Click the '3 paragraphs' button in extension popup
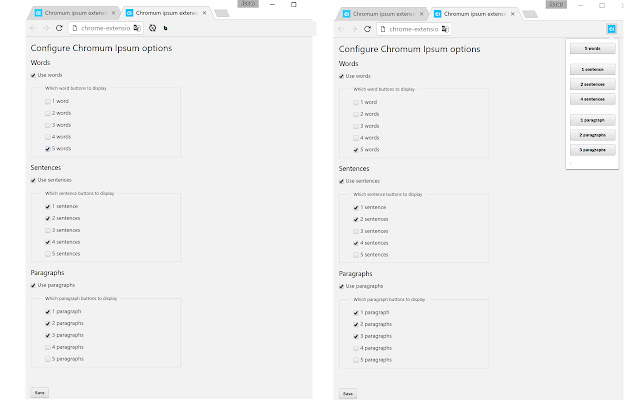The height and width of the screenshot is (400, 640). [x=592, y=150]
